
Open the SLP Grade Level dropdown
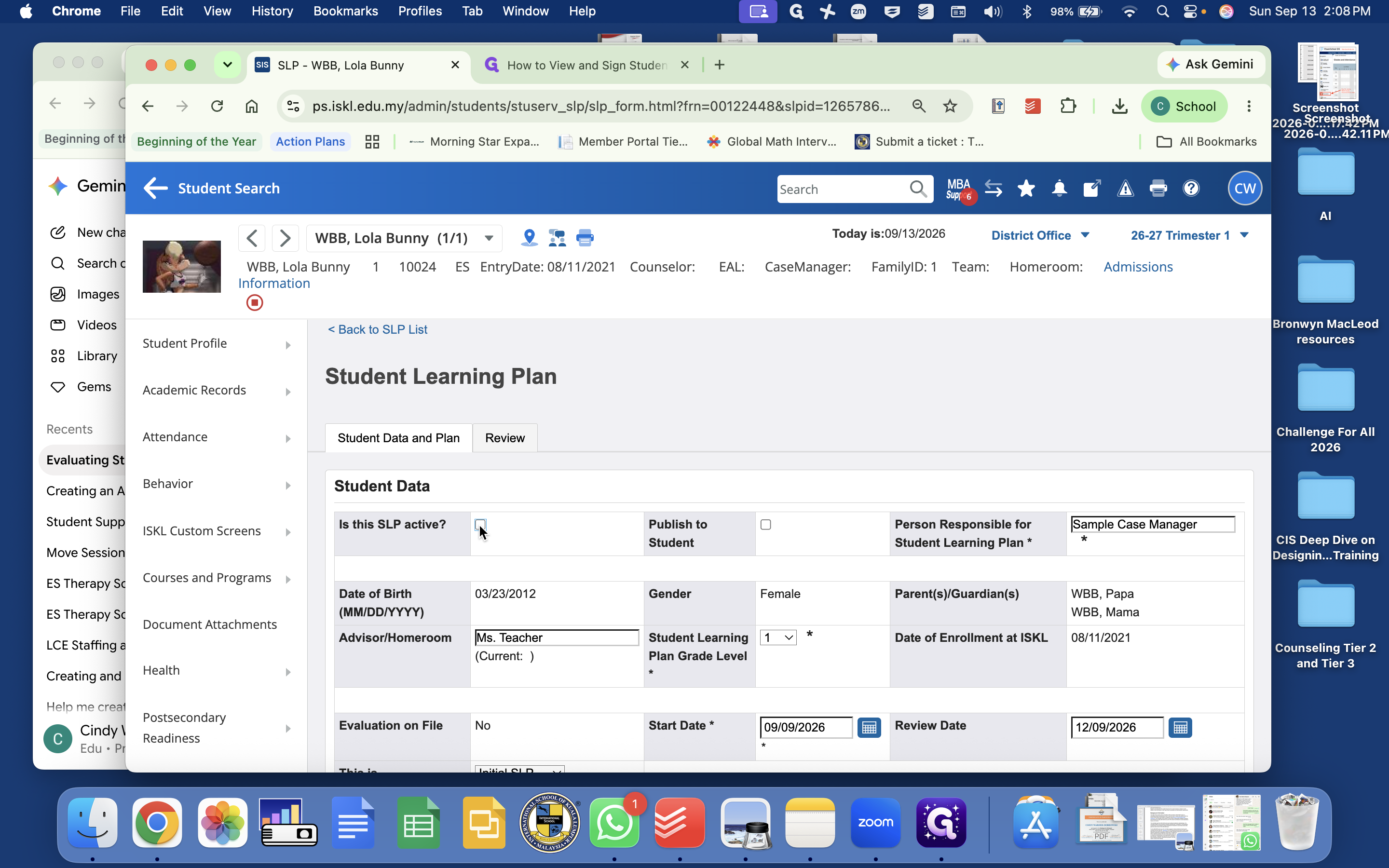pyautogui.click(x=778, y=638)
